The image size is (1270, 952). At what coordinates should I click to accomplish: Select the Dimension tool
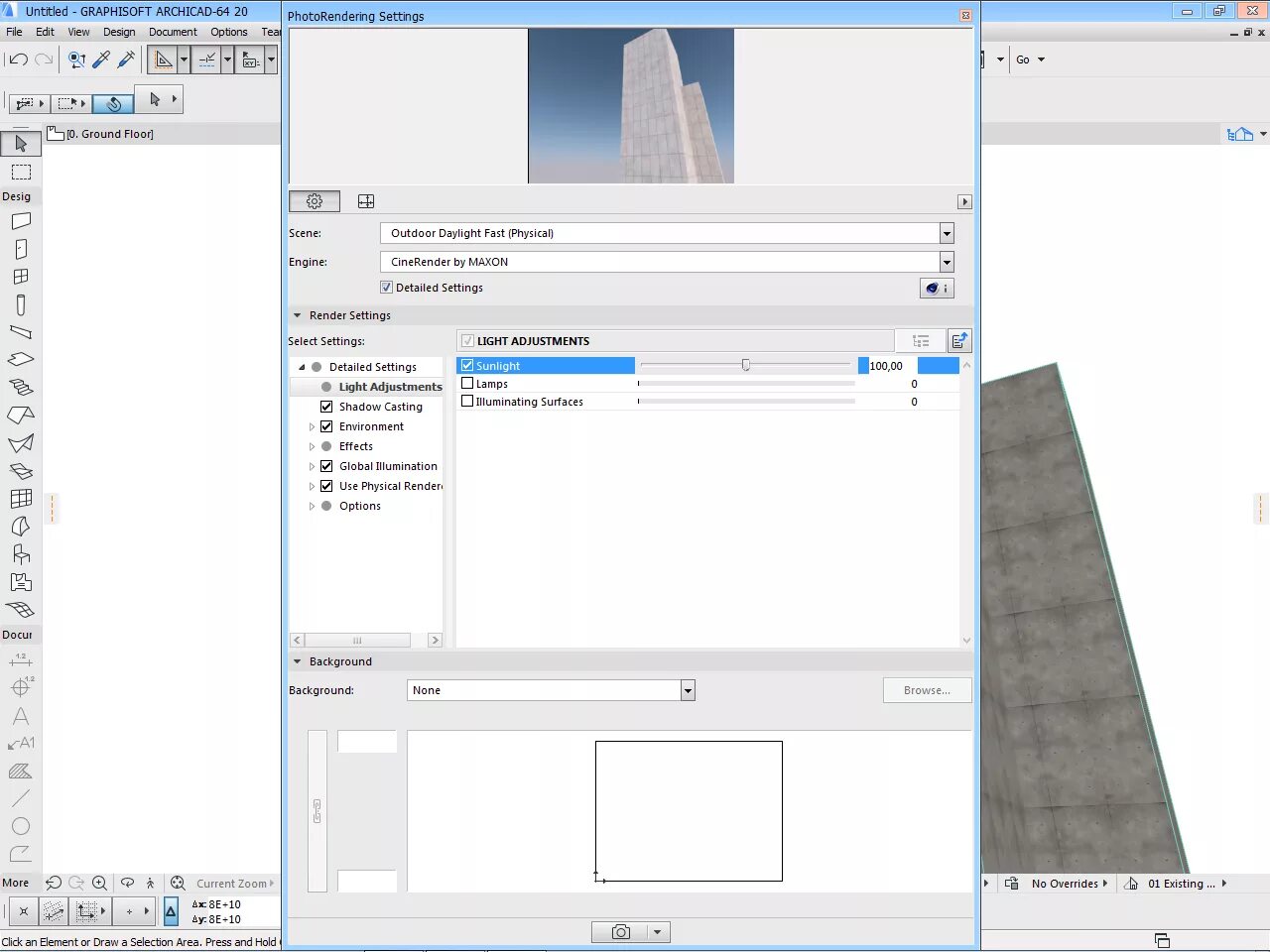[x=21, y=659]
